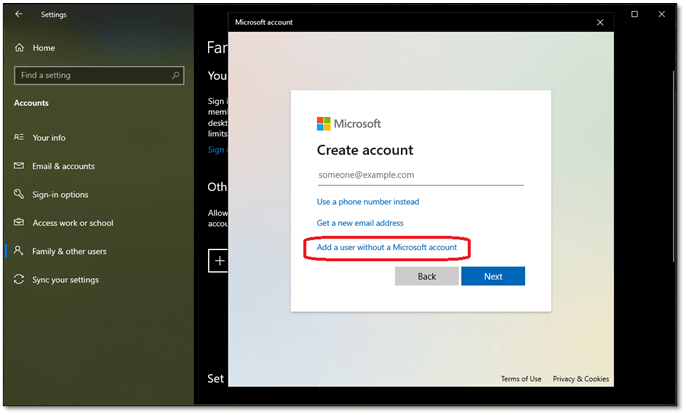Screen dimensions: 686x415
Task: Open Sync your settings page
Action: click(x=66, y=280)
